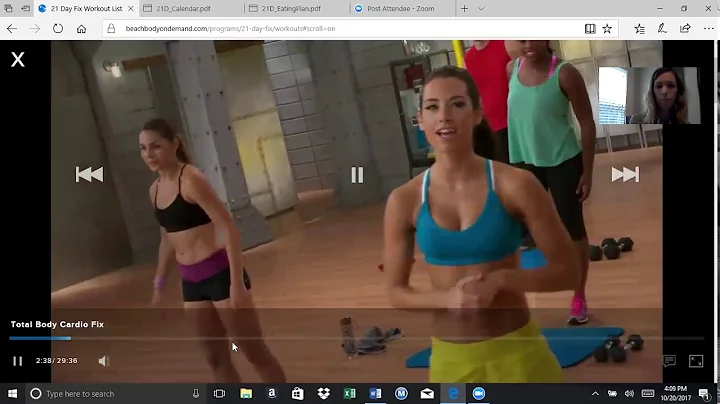Open Dropbox from the taskbar
The image size is (720, 404).
tap(324, 393)
